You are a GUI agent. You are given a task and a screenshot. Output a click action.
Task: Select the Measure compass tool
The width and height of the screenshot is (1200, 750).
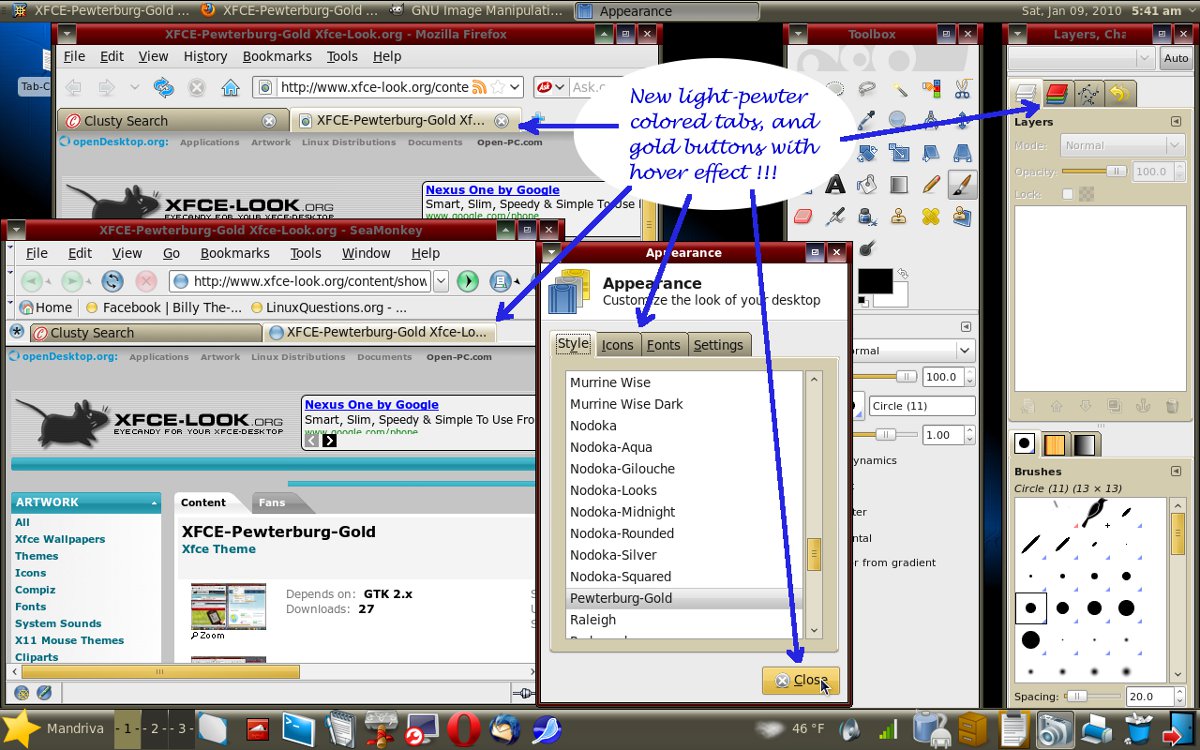(931, 119)
